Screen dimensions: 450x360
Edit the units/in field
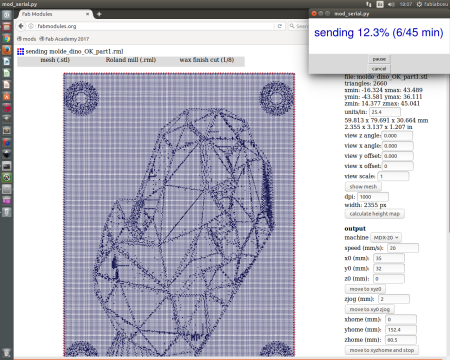[385, 112]
